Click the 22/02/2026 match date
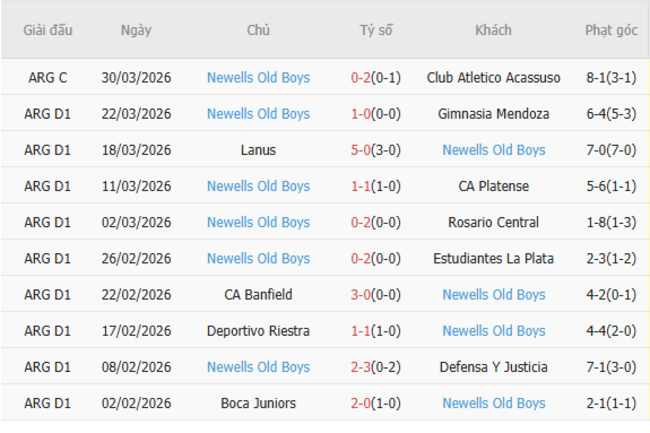The width and height of the screenshot is (650, 433). click(x=136, y=295)
